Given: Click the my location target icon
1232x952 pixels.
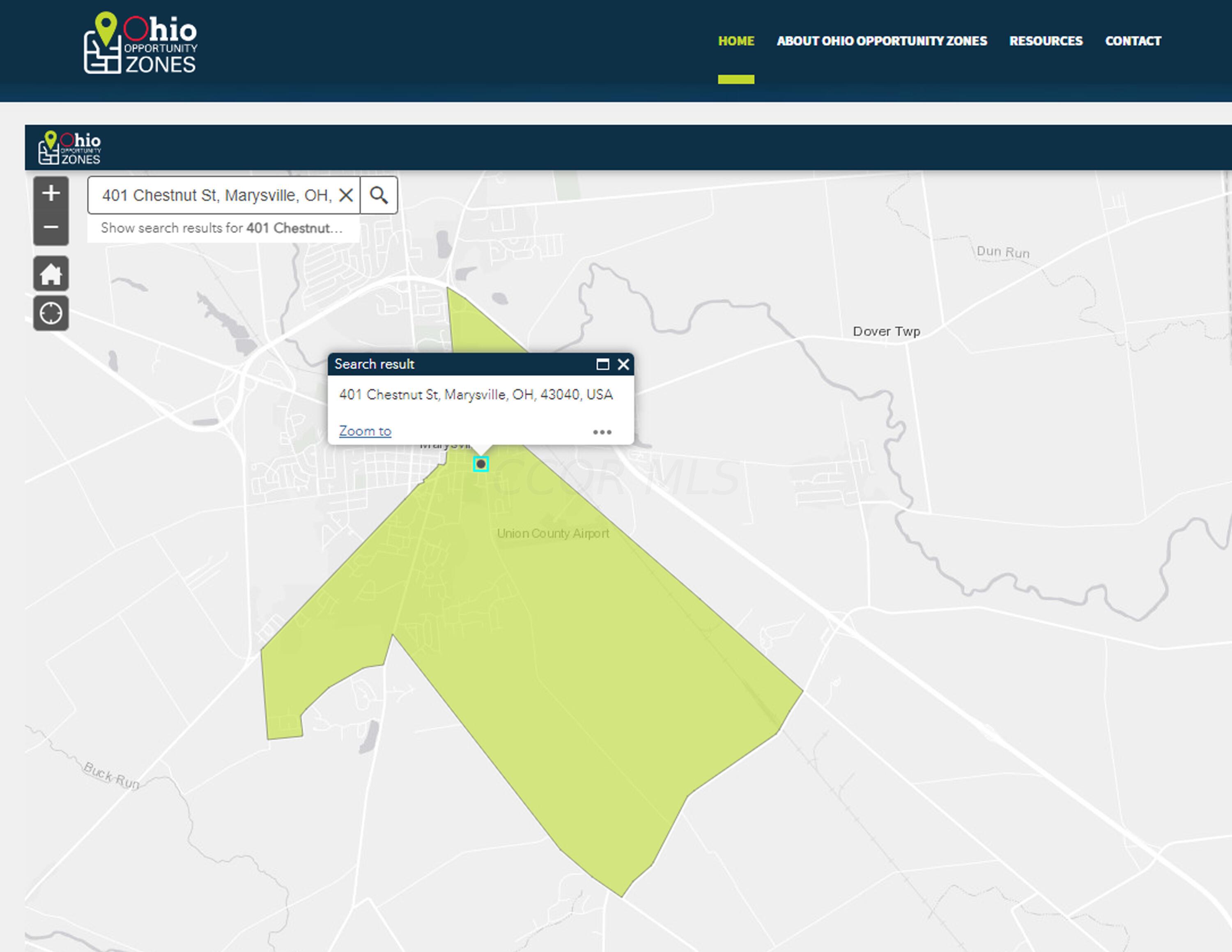Looking at the screenshot, I should pos(51,313).
